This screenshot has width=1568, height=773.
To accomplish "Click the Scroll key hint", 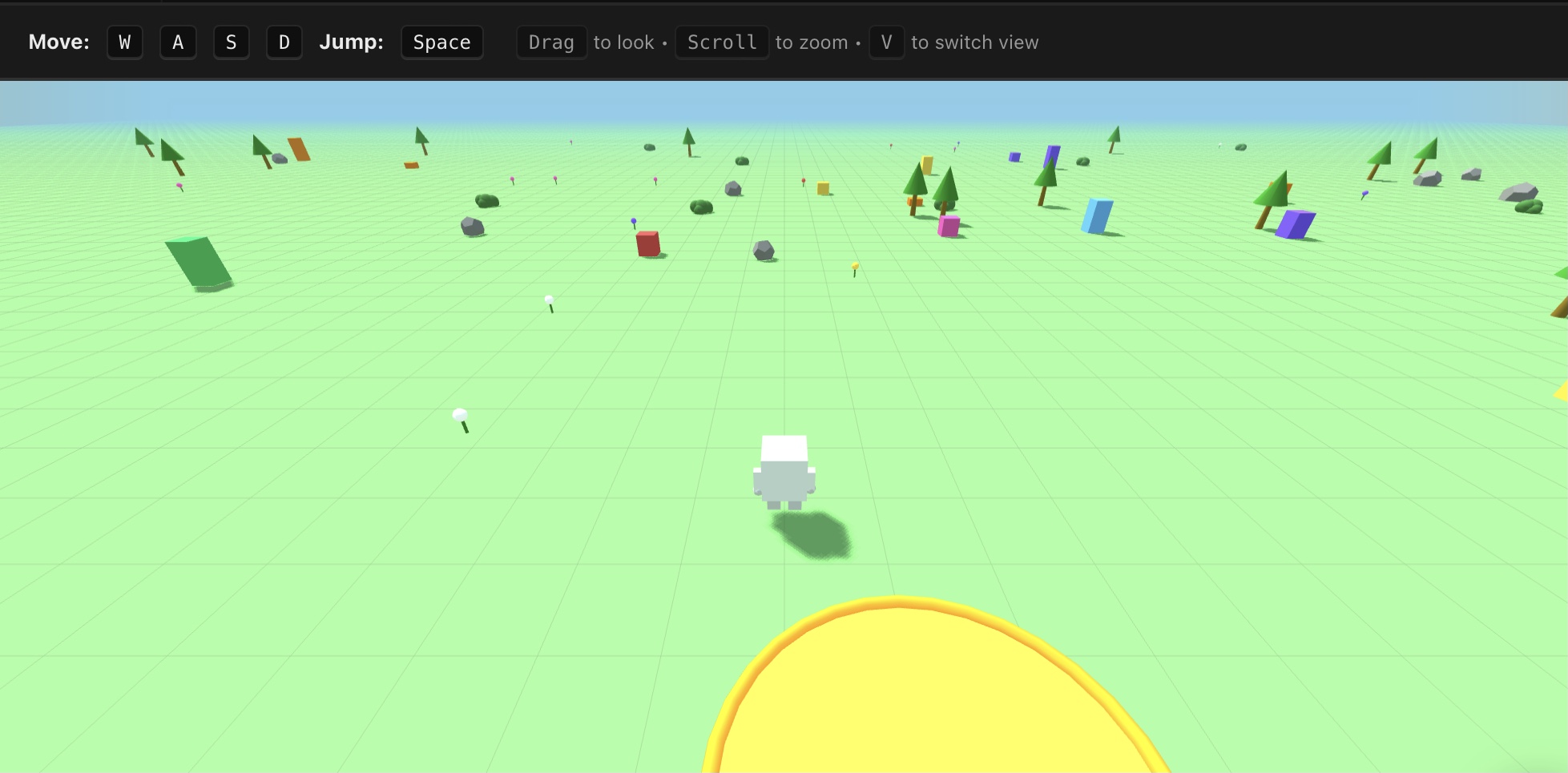I will (722, 42).
